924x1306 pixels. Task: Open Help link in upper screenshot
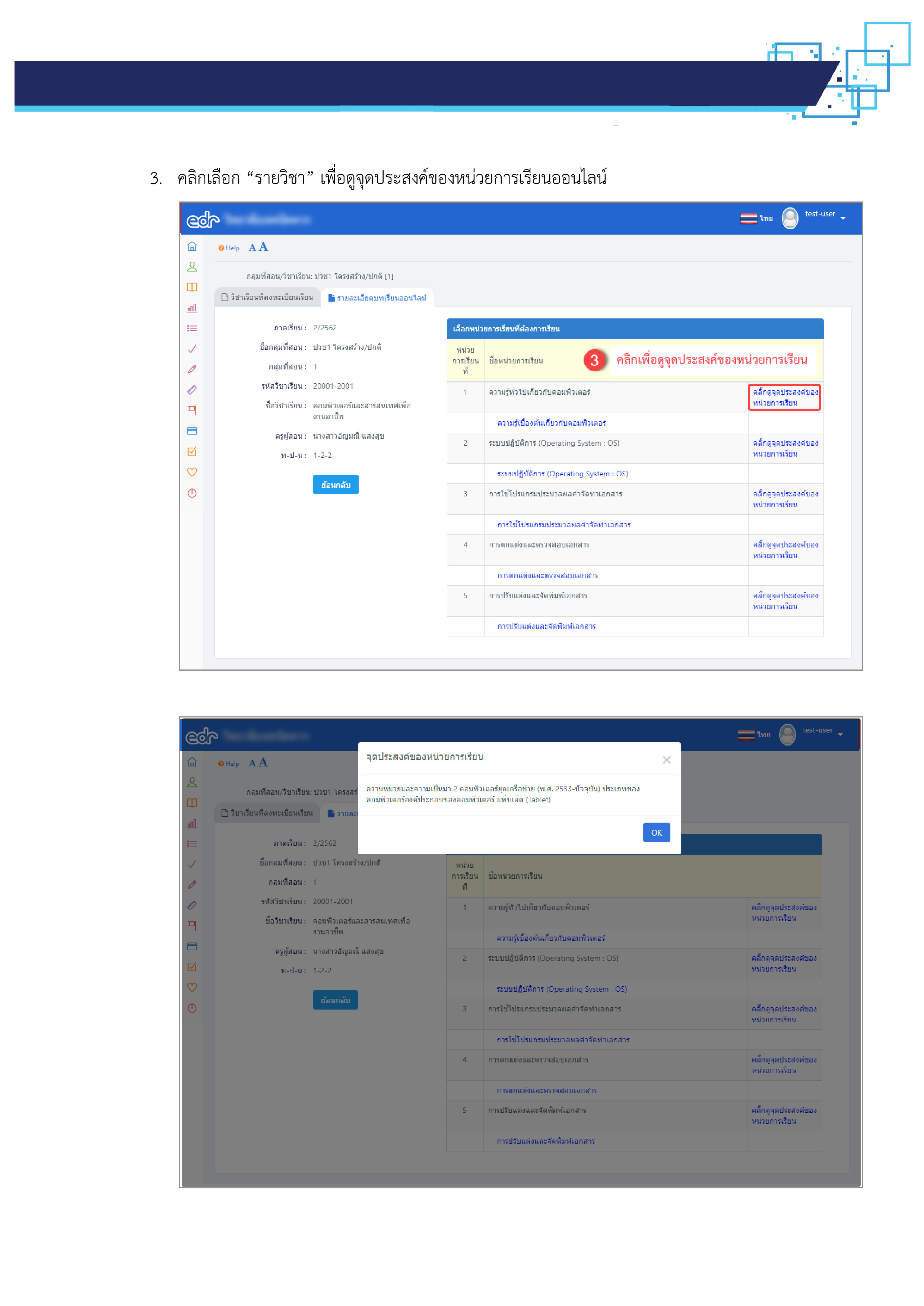[229, 248]
